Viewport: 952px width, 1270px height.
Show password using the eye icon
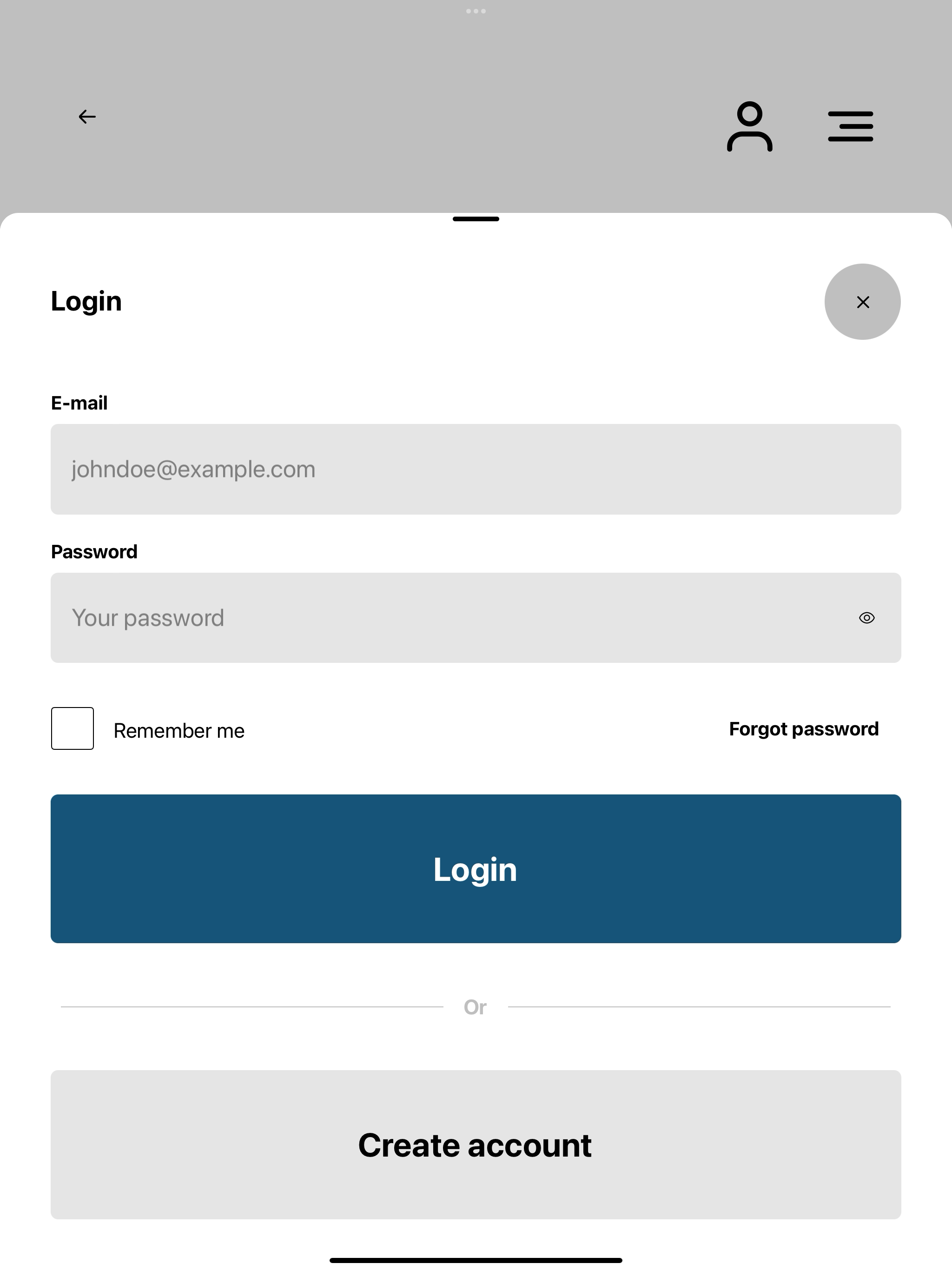pos(866,618)
